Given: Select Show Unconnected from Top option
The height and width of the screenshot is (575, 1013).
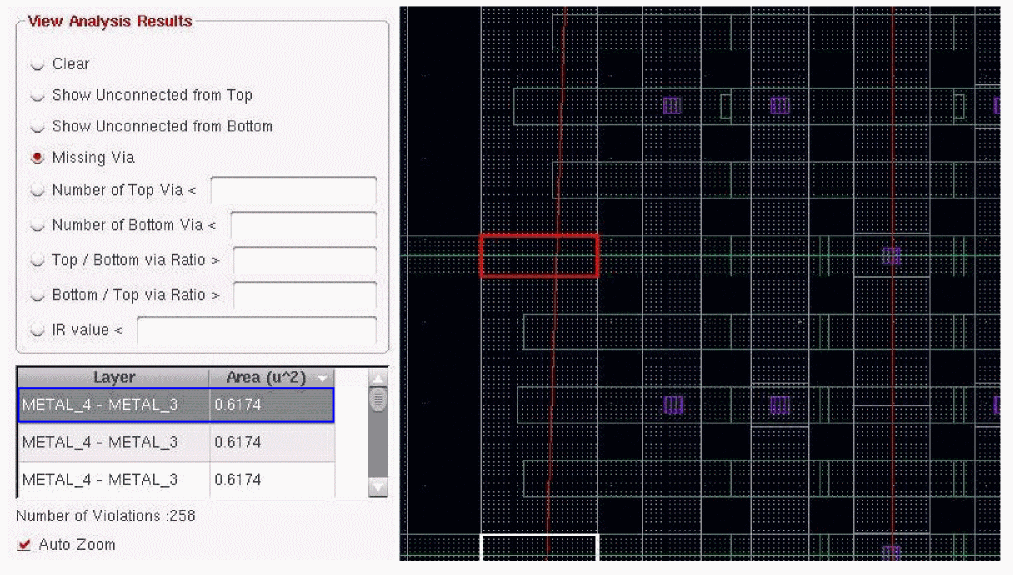Looking at the screenshot, I should (37, 95).
